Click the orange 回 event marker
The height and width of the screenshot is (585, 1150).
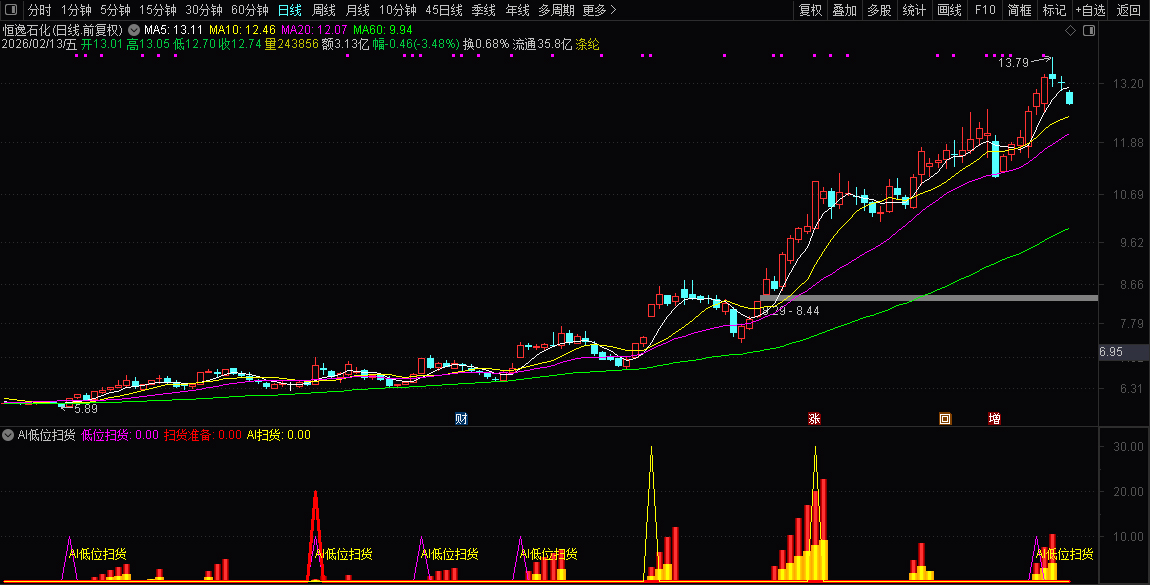click(944, 418)
